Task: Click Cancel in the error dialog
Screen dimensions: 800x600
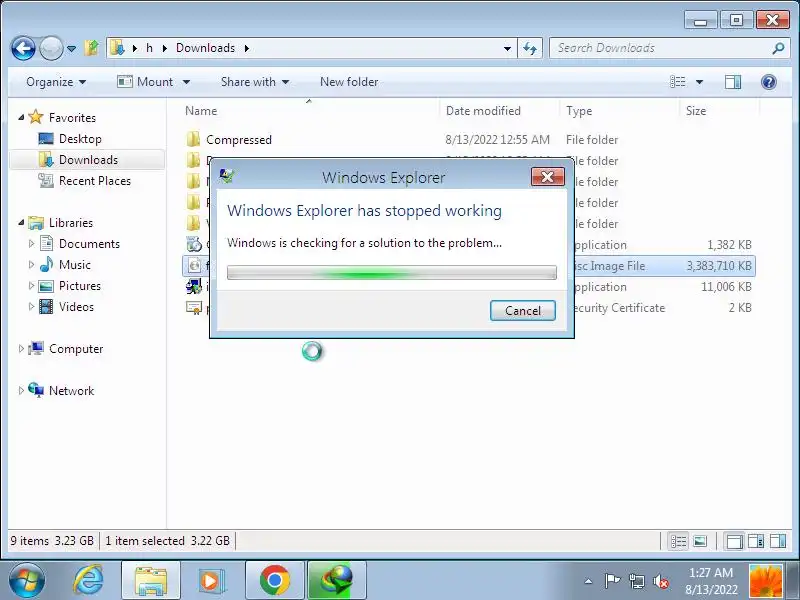Action: pyautogui.click(x=522, y=311)
